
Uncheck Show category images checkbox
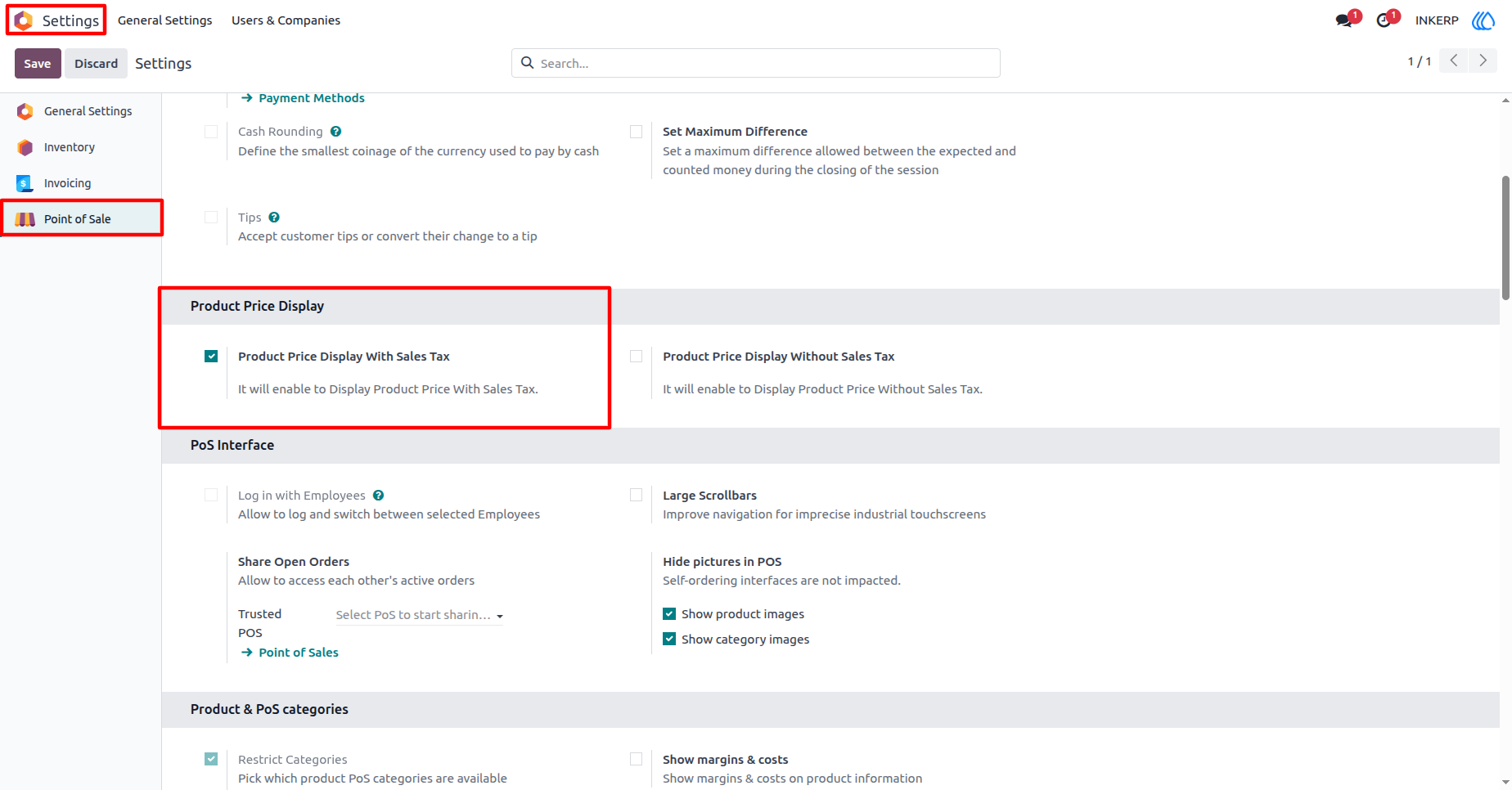click(x=669, y=639)
